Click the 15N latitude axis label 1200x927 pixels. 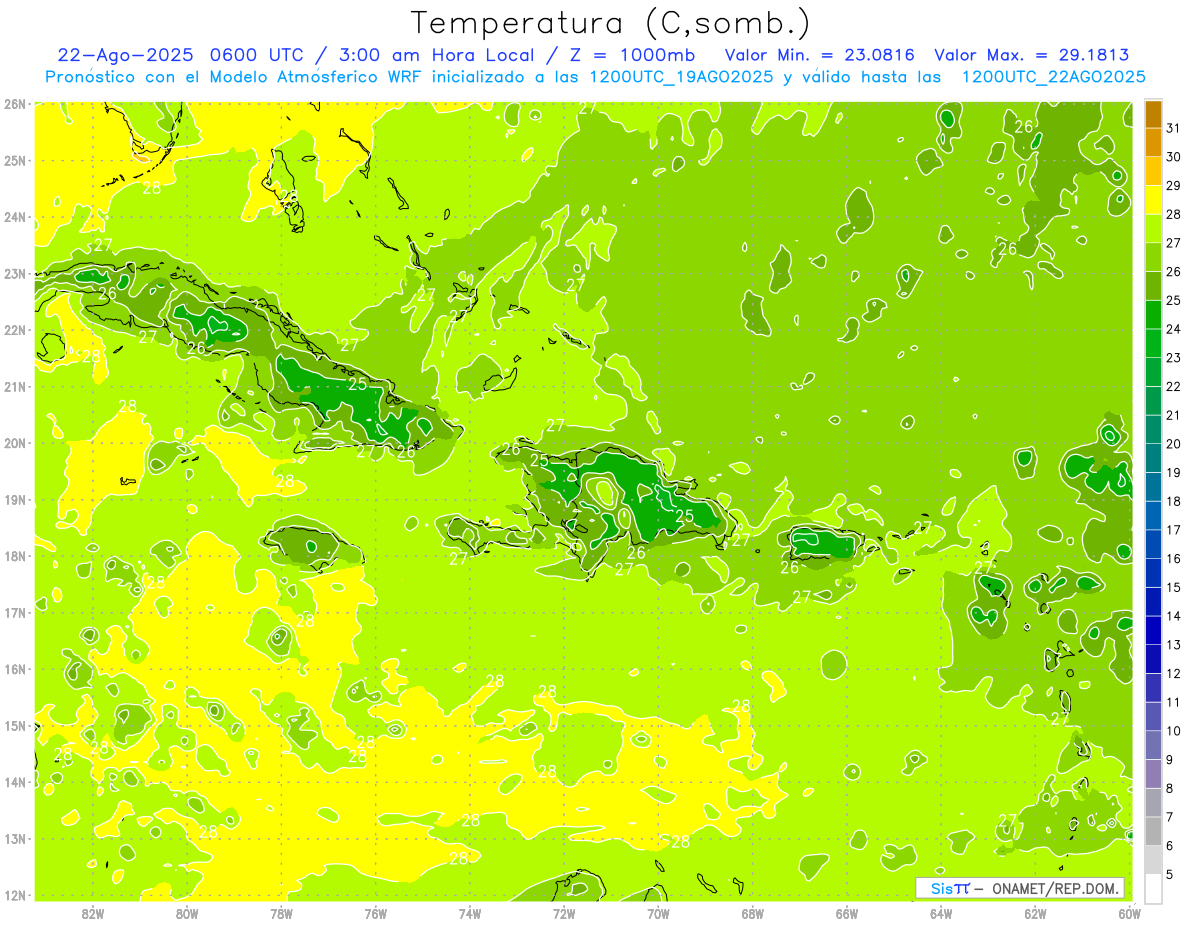[x=15, y=725]
